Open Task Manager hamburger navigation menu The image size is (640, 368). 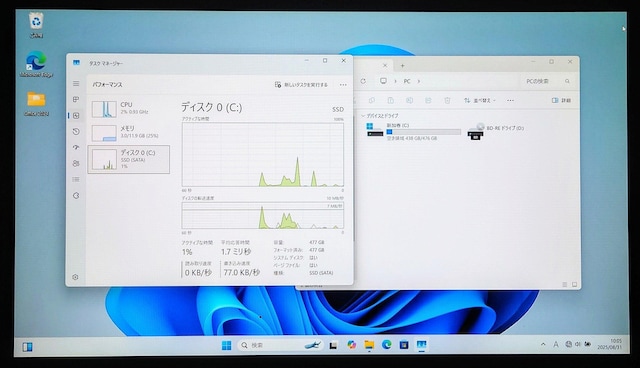(x=76, y=84)
